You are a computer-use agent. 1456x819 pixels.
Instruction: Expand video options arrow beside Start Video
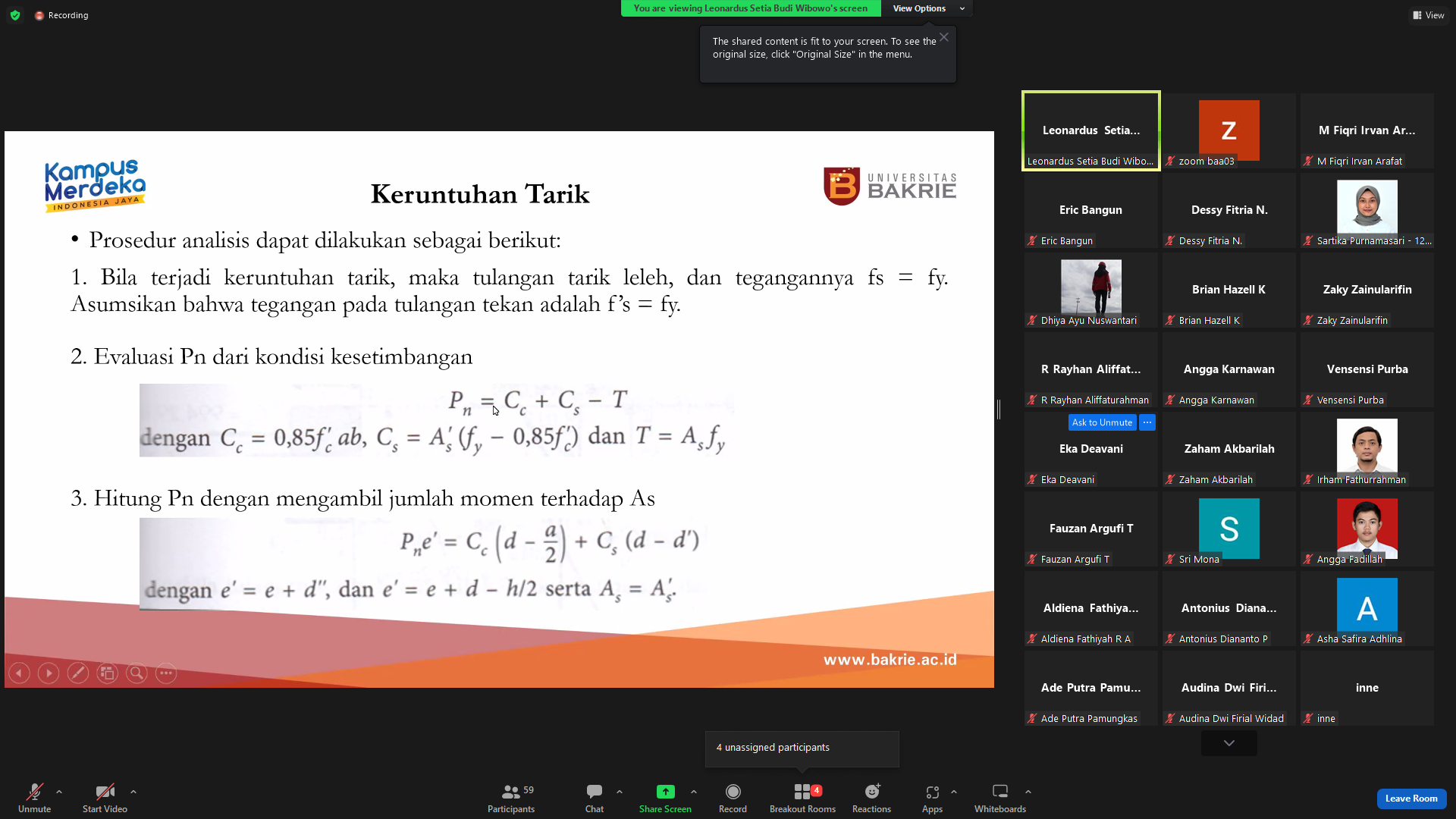pyautogui.click(x=133, y=792)
